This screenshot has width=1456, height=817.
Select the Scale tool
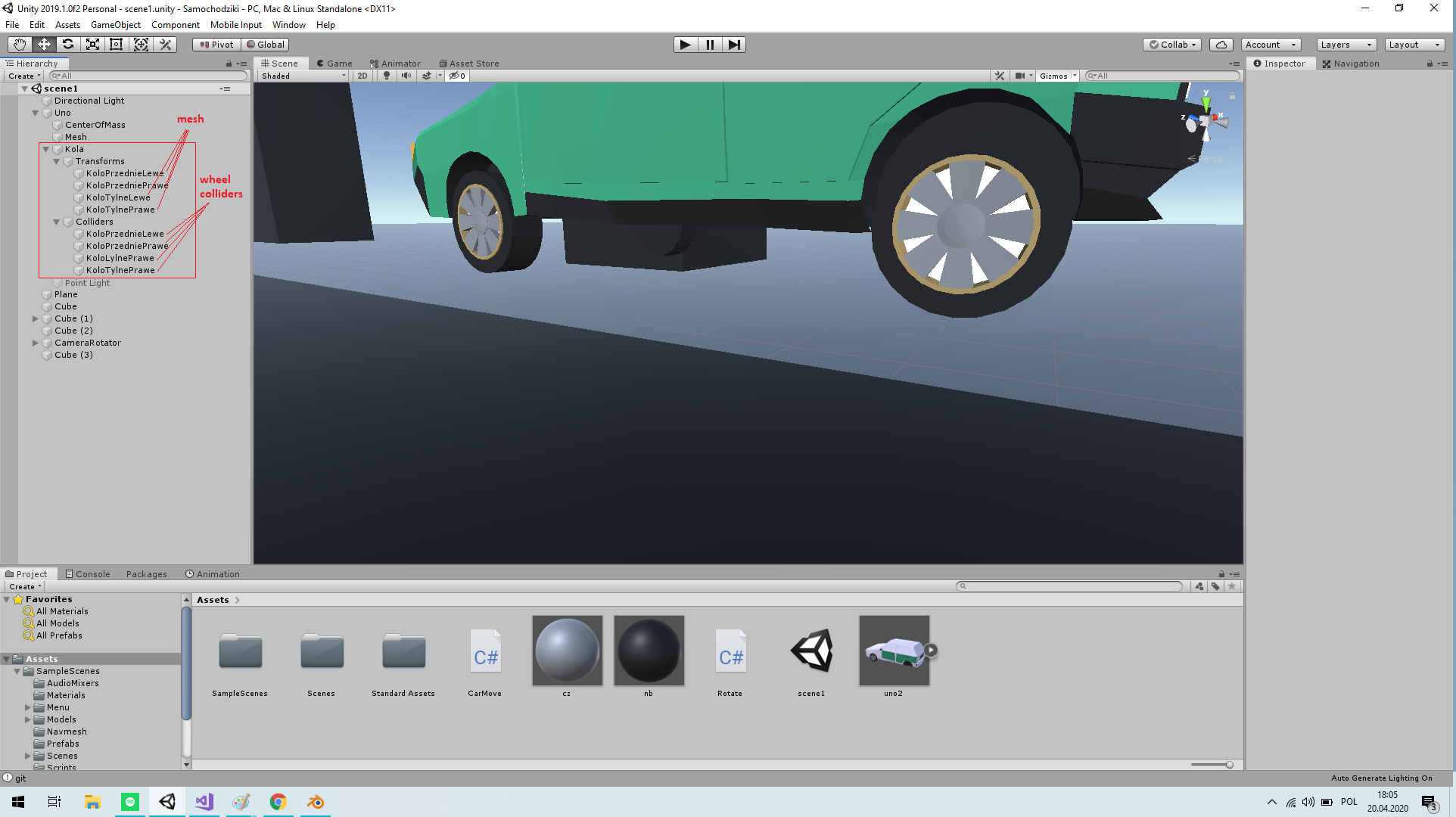click(x=92, y=45)
